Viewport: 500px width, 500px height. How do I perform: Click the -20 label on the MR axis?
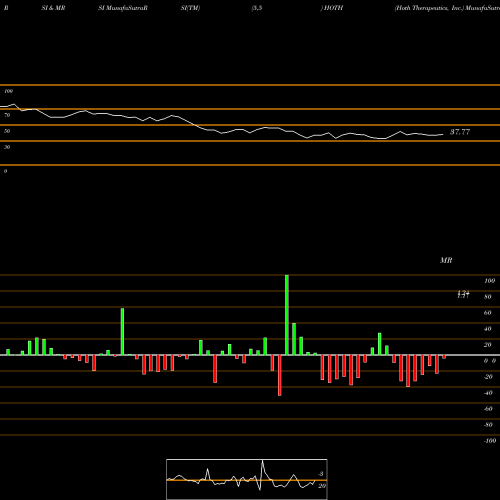488,377
